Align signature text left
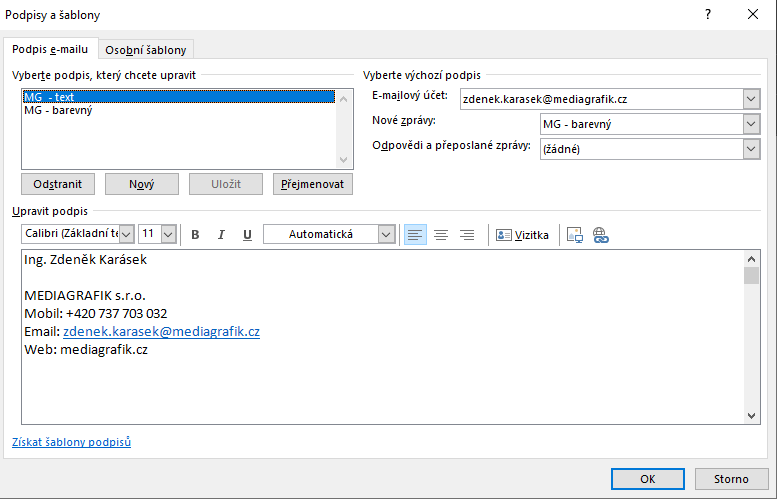This screenshot has height=499, width=777. pos(415,235)
